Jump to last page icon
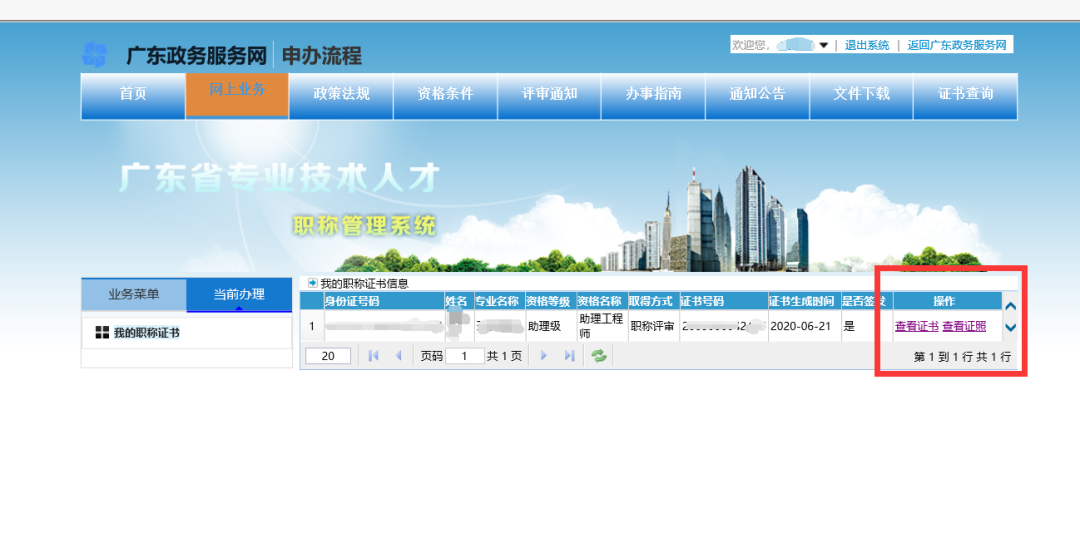 [569, 356]
